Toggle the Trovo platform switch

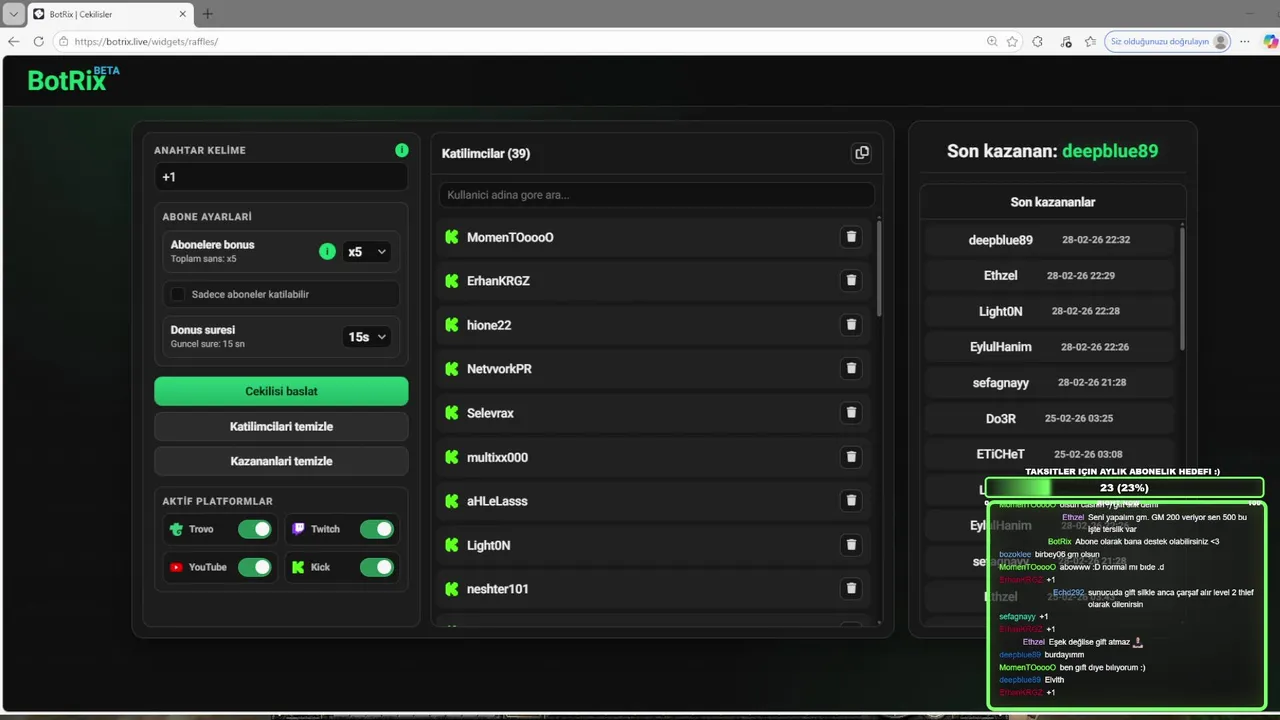[255, 529]
